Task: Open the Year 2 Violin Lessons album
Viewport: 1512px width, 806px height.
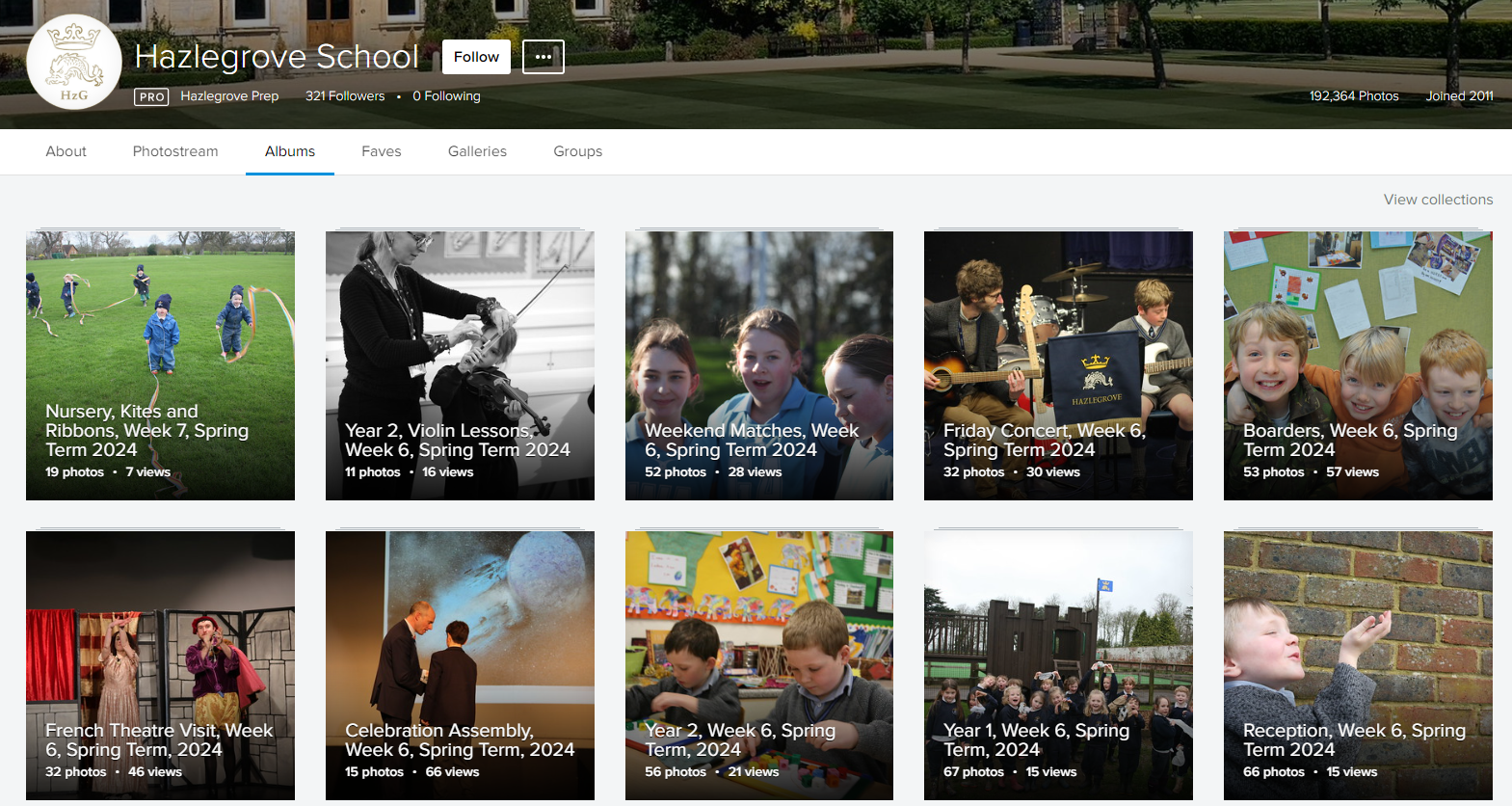Action: 460,365
